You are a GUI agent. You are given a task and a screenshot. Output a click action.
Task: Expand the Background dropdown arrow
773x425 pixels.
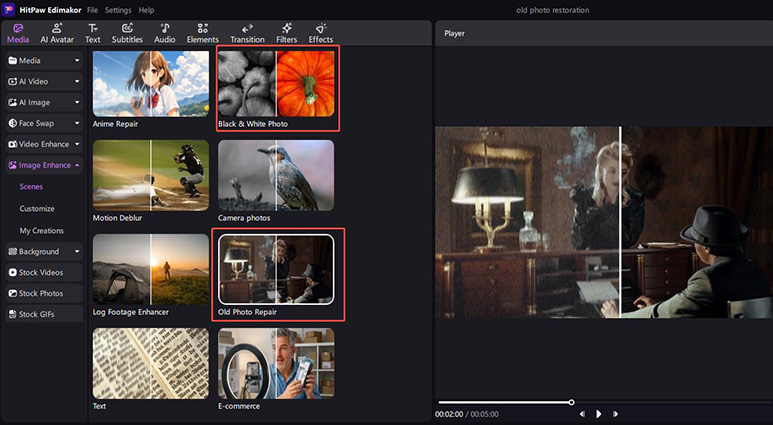(77, 251)
